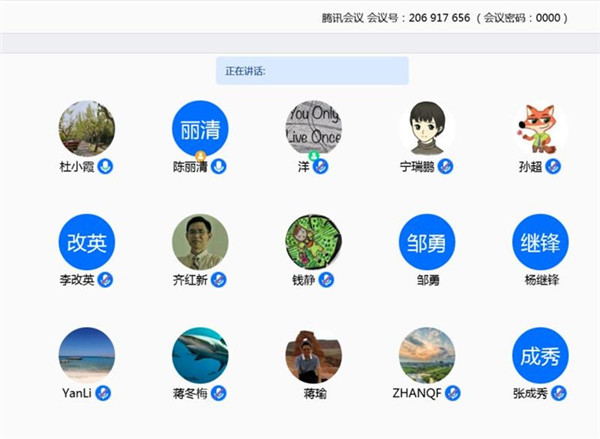Click the 正在讲话 speaking status bar
Viewport: 600px width, 439px height.
pos(312,71)
